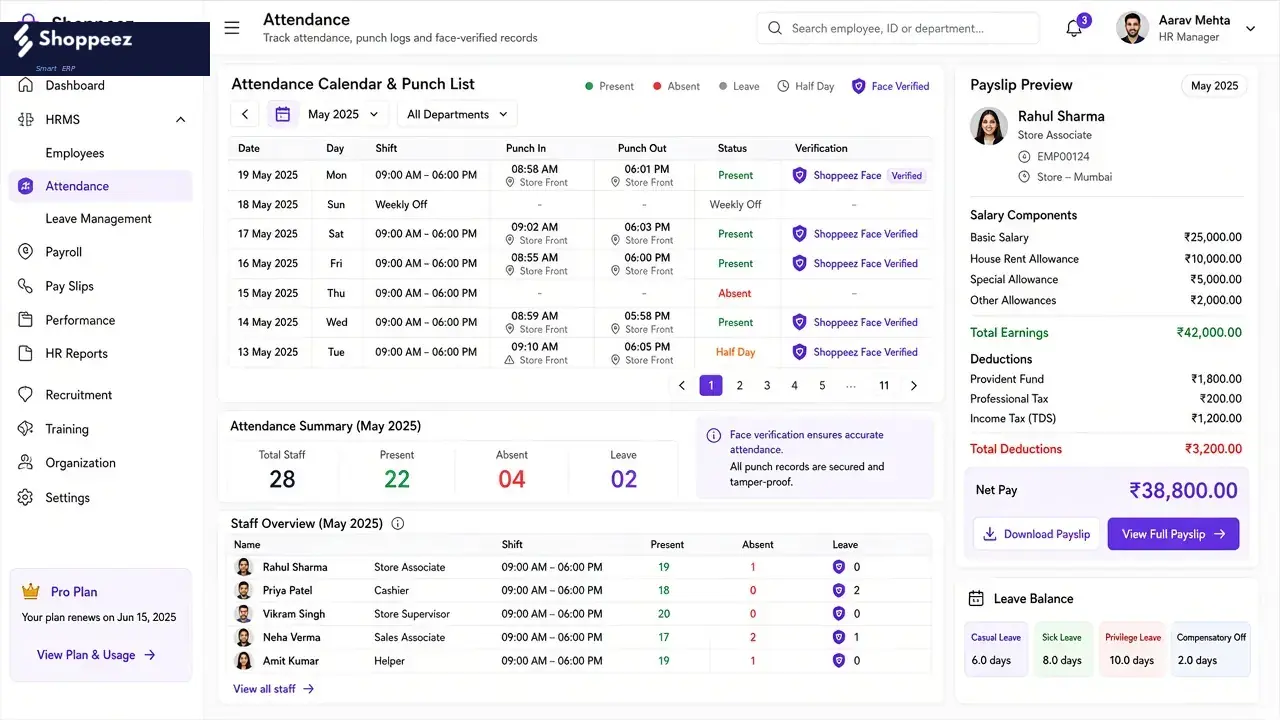The image size is (1280, 720).
Task: Click the Download Payslip button
Action: 1037,534
